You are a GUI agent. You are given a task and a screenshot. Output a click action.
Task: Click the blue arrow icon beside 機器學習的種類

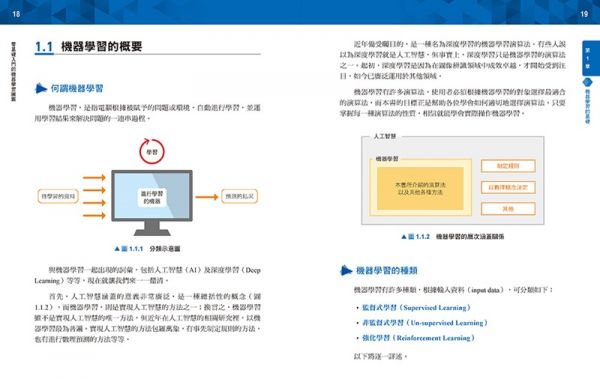346,270
